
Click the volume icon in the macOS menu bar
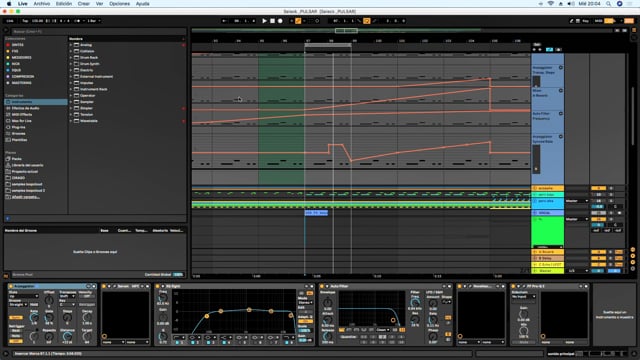point(571,4)
